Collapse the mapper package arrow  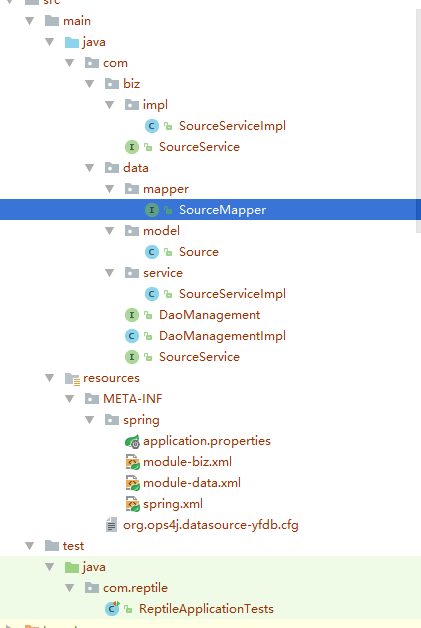point(110,189)
